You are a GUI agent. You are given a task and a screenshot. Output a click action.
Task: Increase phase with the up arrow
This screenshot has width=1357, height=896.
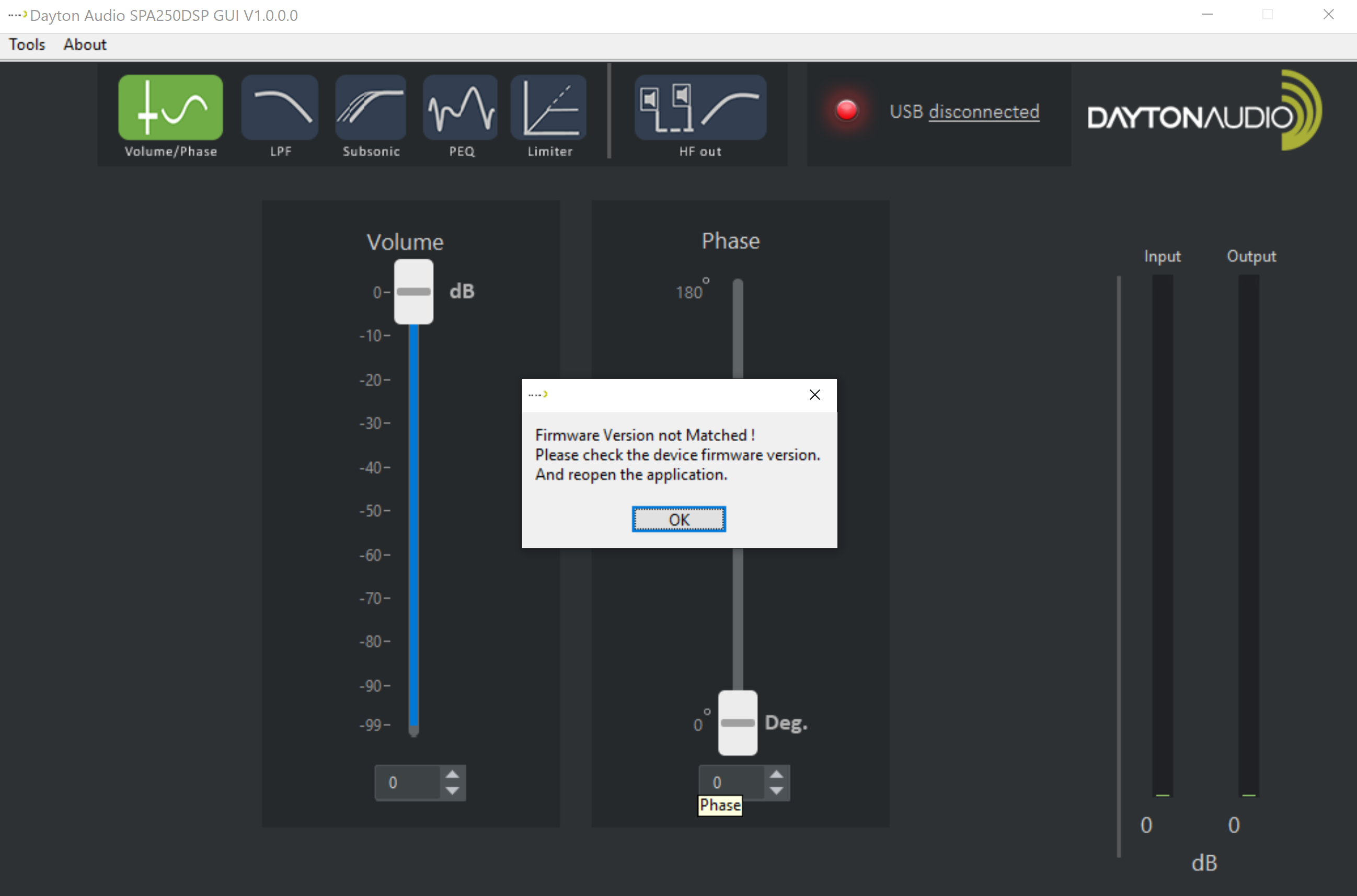coord(776,774)
